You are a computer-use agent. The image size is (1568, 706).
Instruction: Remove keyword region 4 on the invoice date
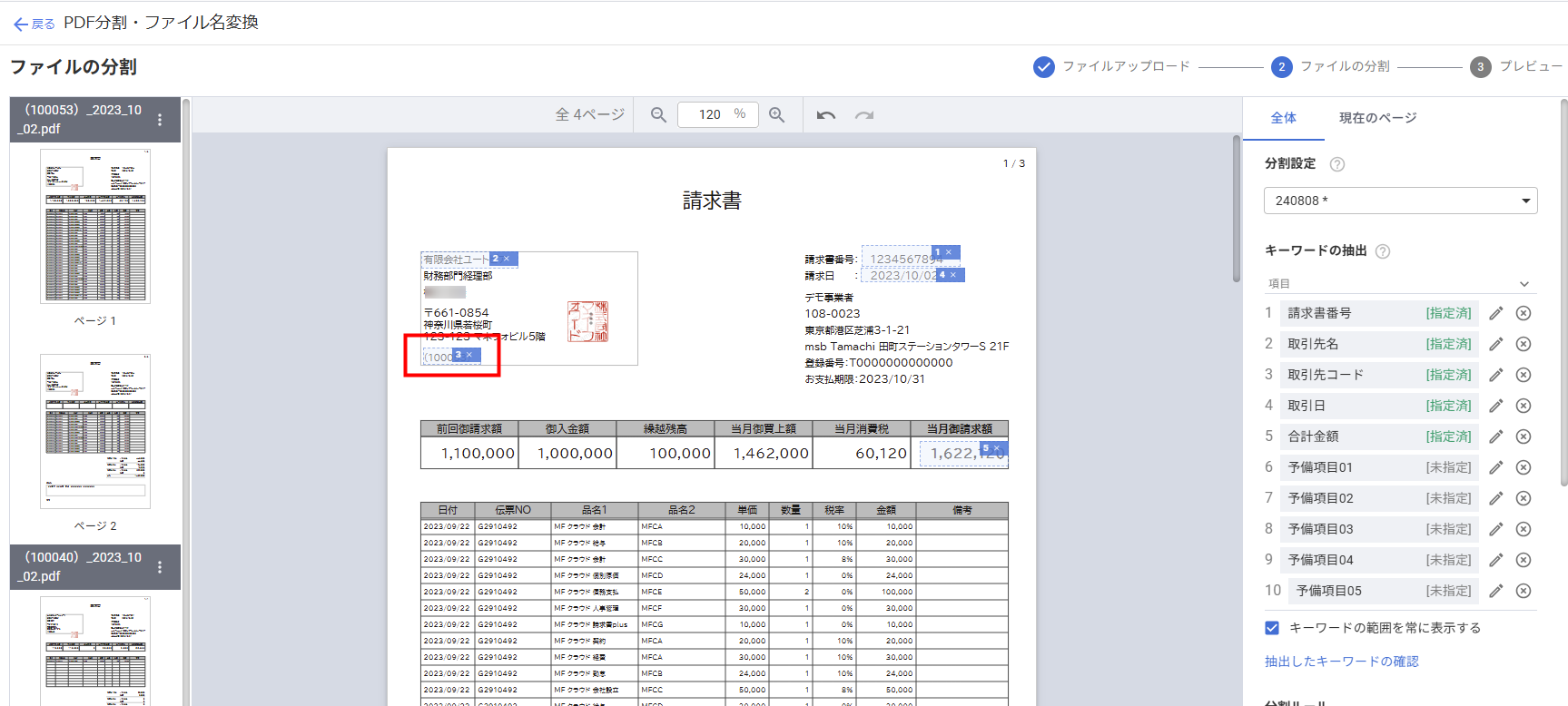tap(953, 275)
